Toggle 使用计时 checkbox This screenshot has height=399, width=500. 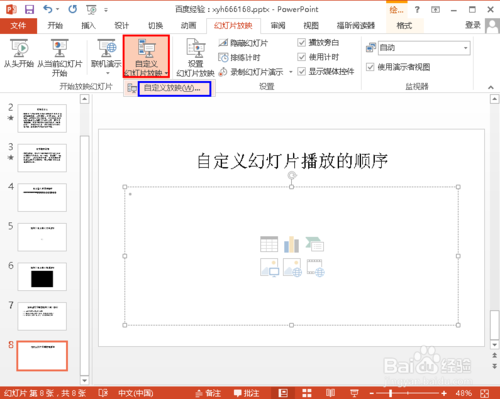(x=301, y=57)
